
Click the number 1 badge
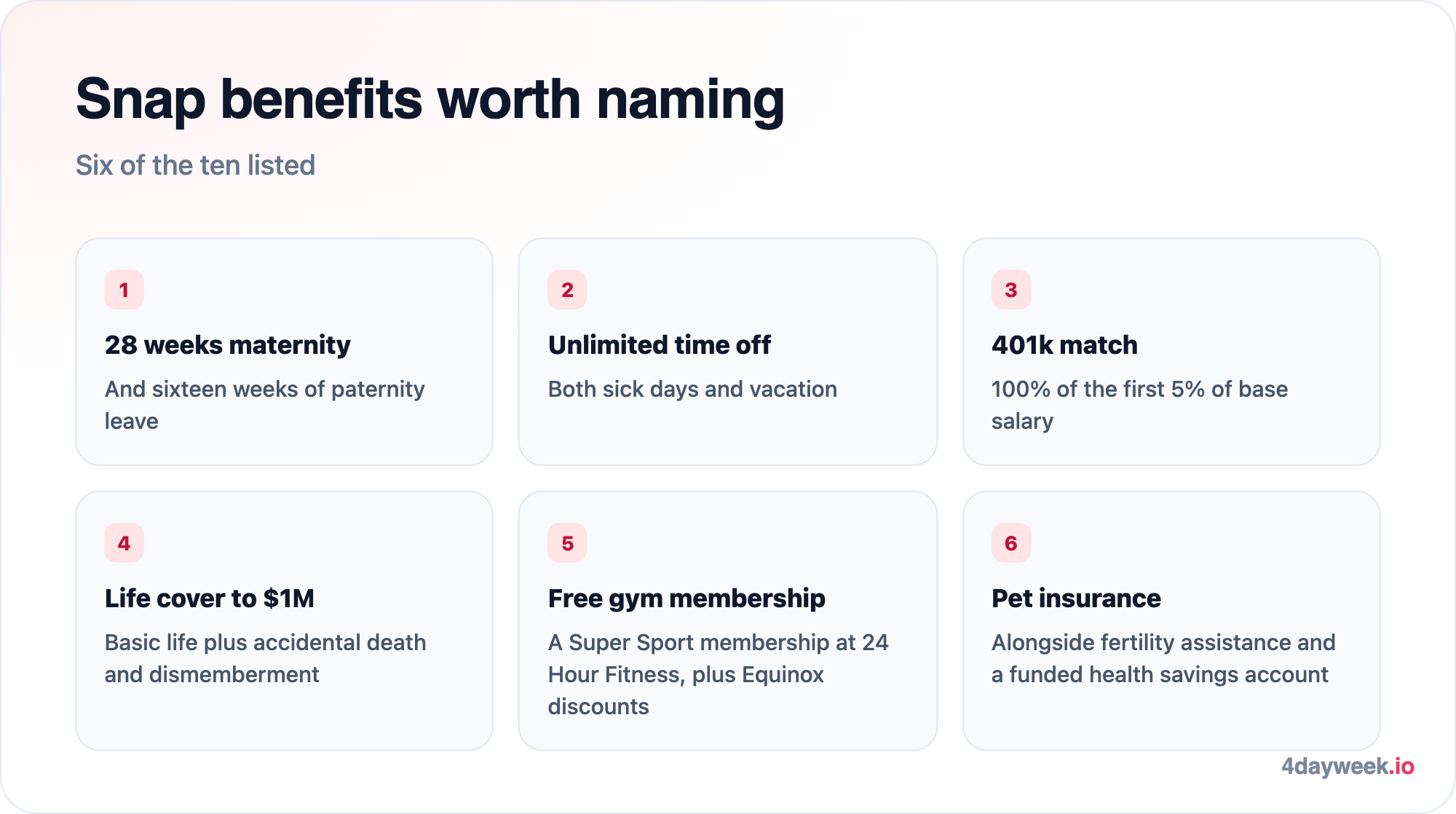click(x=124, y=290)
